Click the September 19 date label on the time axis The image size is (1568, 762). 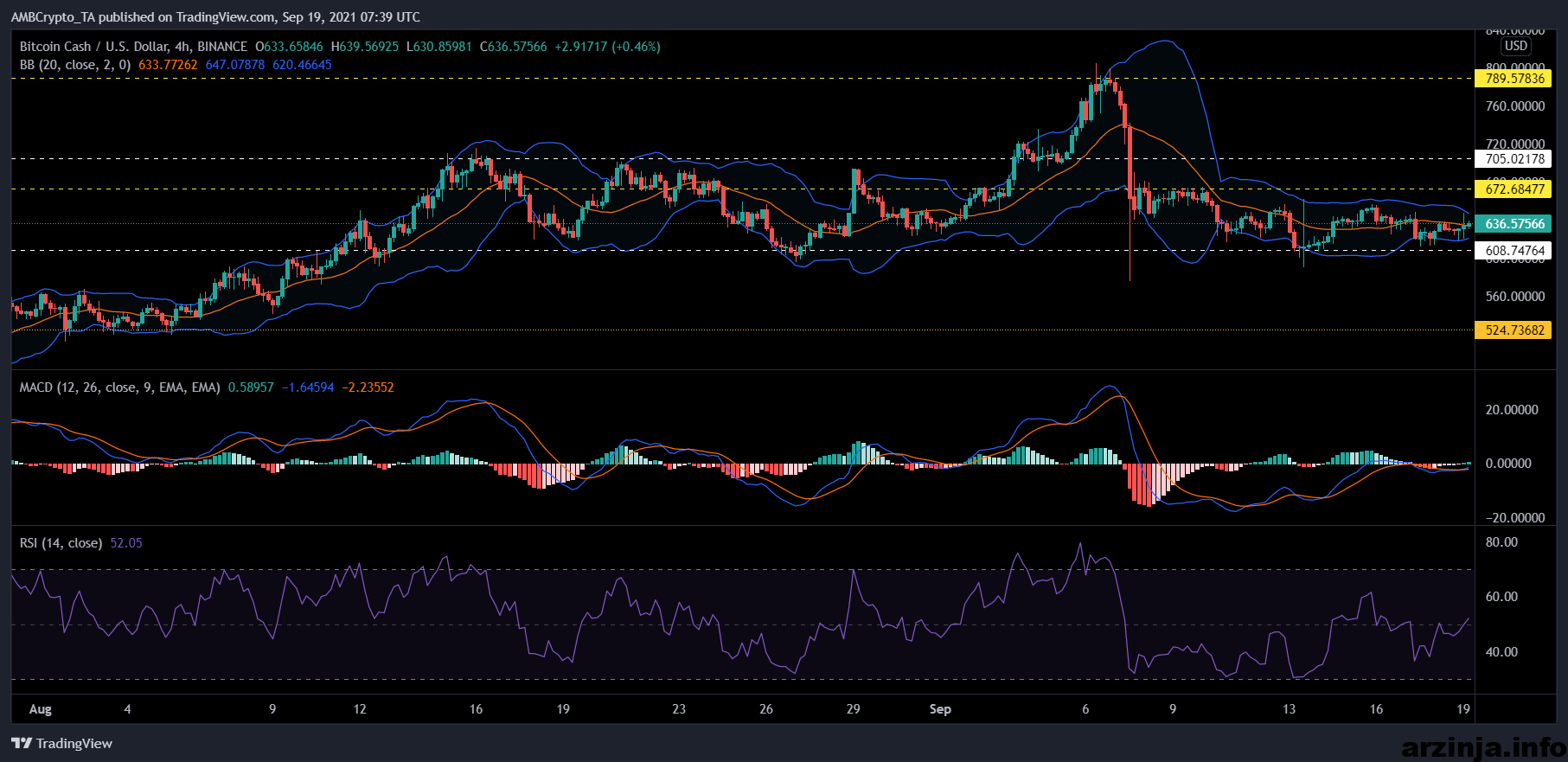tap(1462, 709)
